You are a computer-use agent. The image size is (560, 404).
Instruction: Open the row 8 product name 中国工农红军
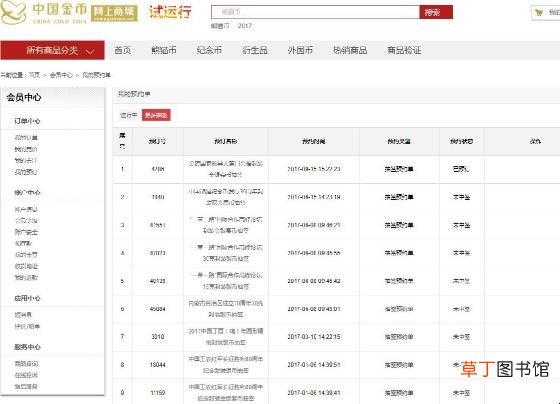click(226, 365)
